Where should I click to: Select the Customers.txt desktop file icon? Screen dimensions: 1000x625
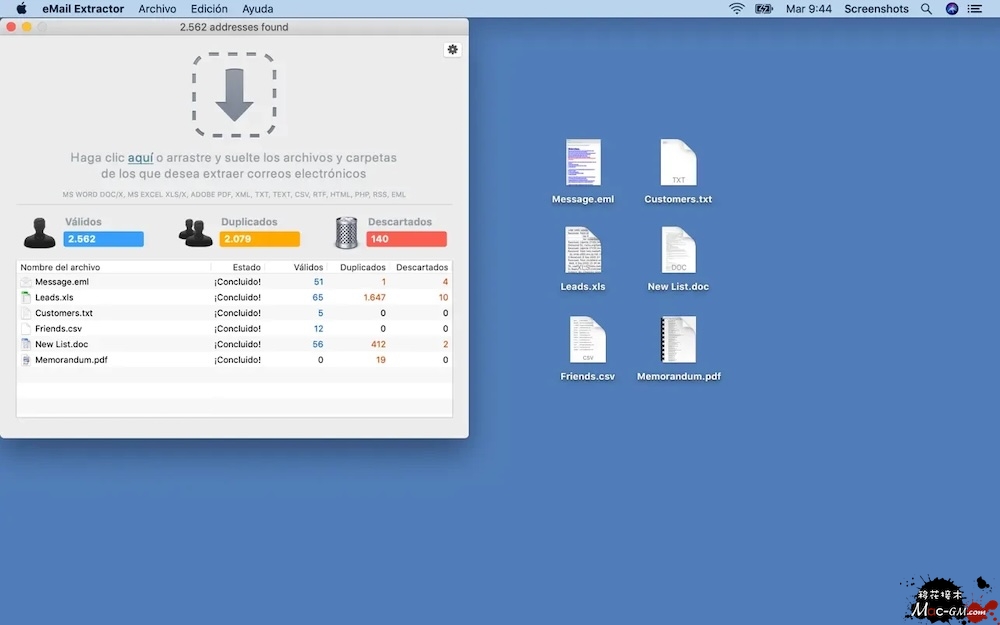(x=678, y=163)
